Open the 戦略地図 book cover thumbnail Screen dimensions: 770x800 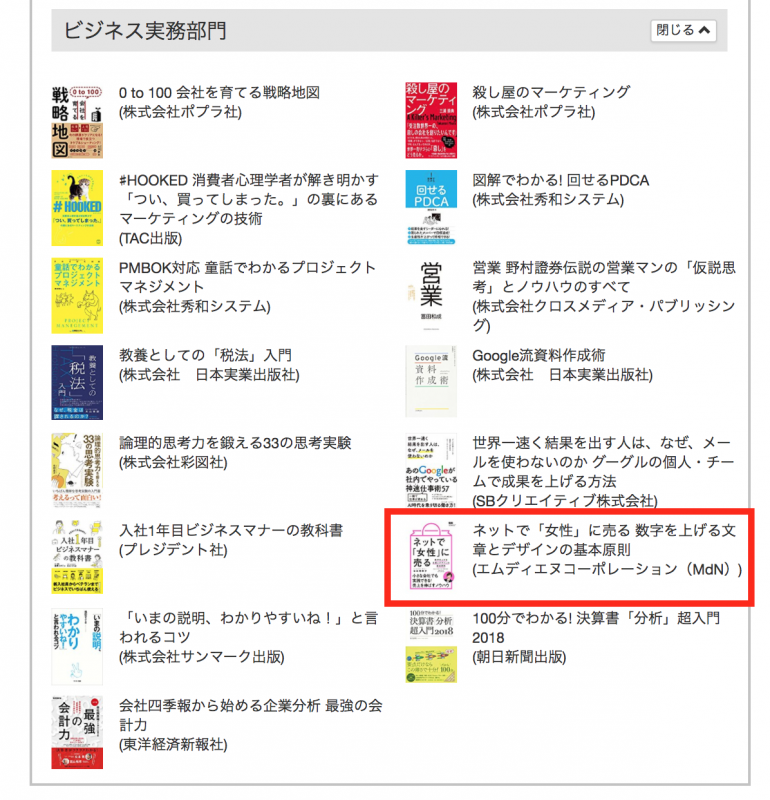77,121
